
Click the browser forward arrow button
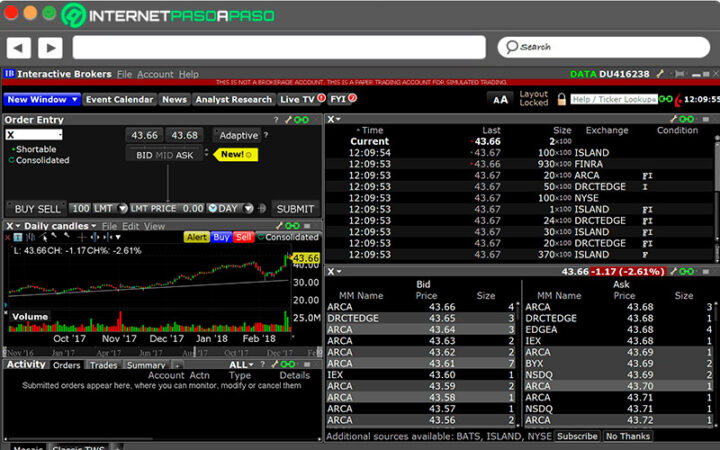(x=49, y=47)
